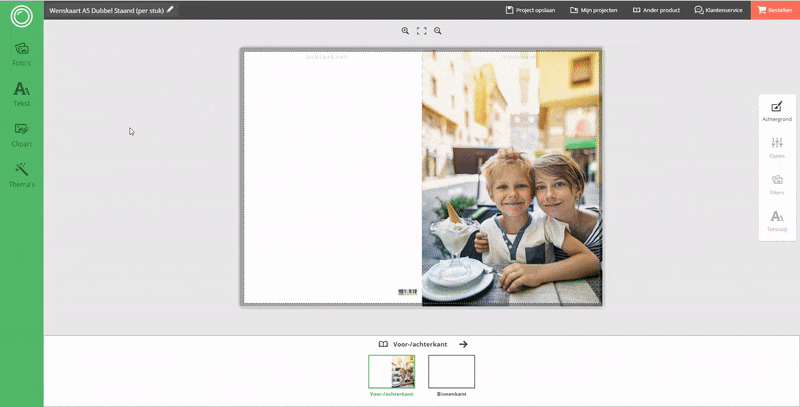800x407 pixels.
Task: Select the Tekst tool
Action: (x=21, y=94)
